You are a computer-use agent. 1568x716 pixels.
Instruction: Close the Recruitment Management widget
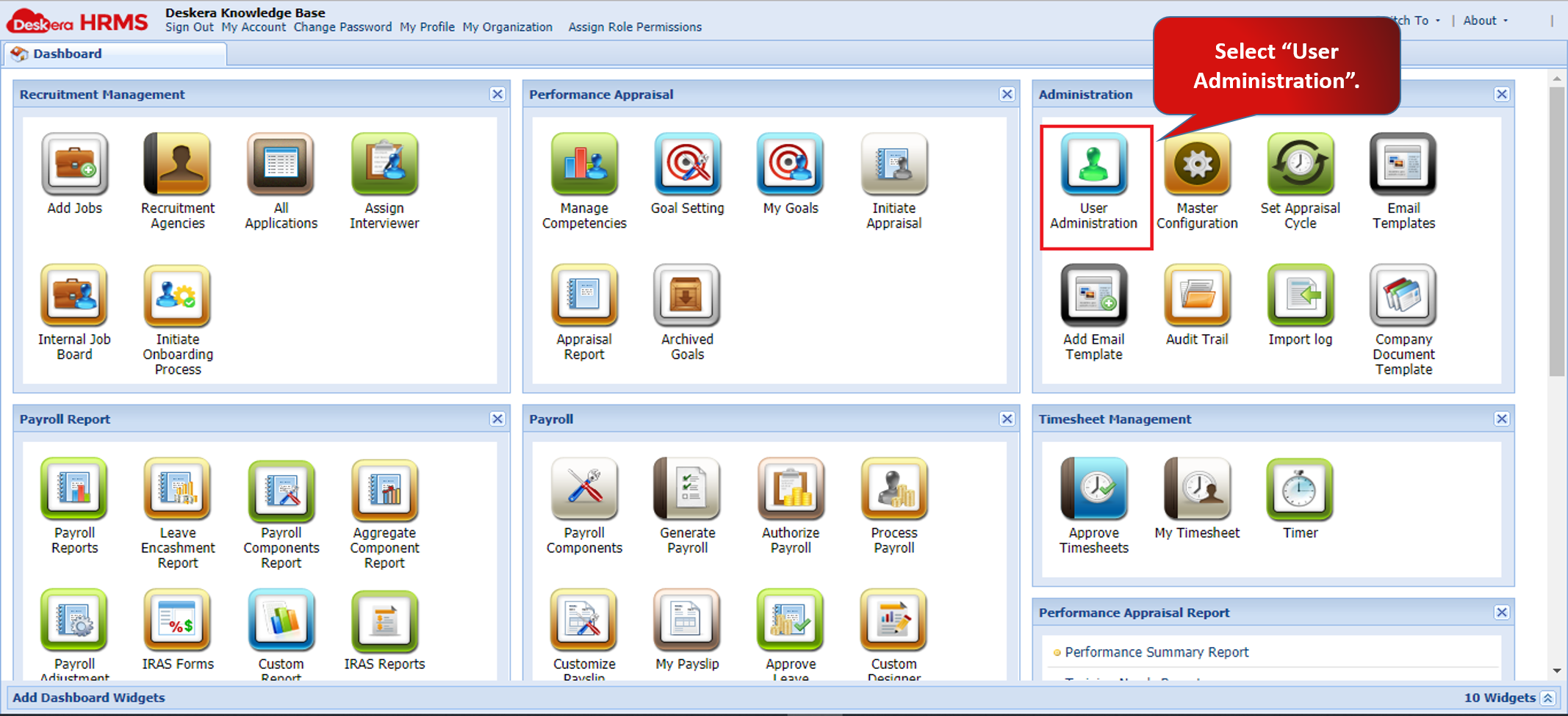click(x=497, y=94)
